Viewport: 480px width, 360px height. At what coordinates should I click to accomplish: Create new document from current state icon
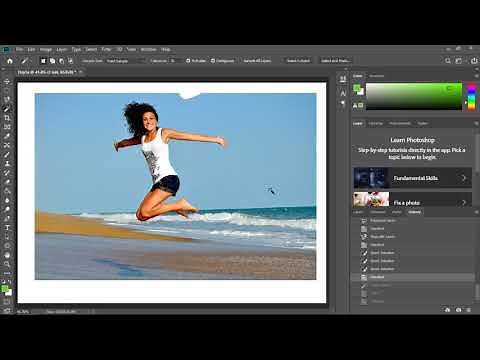[447, 310]
